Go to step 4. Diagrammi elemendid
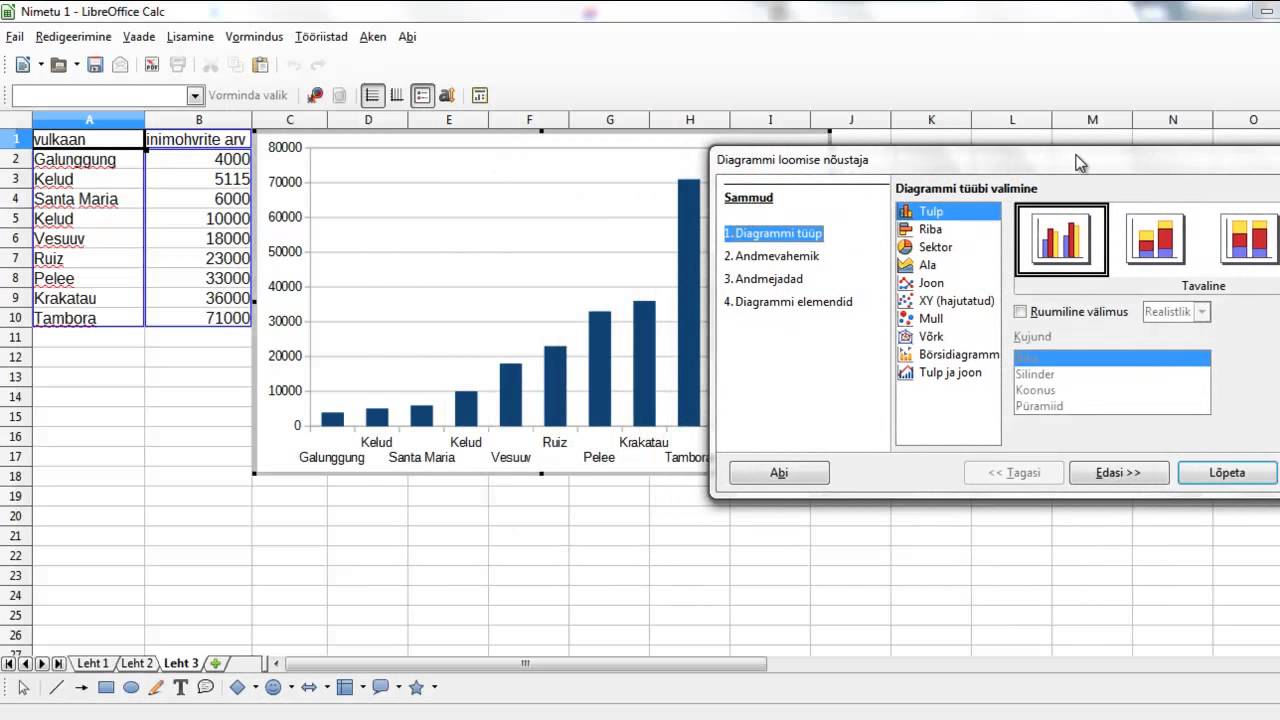Screen dimensions: 1280x720 click(x=788, y=301)
